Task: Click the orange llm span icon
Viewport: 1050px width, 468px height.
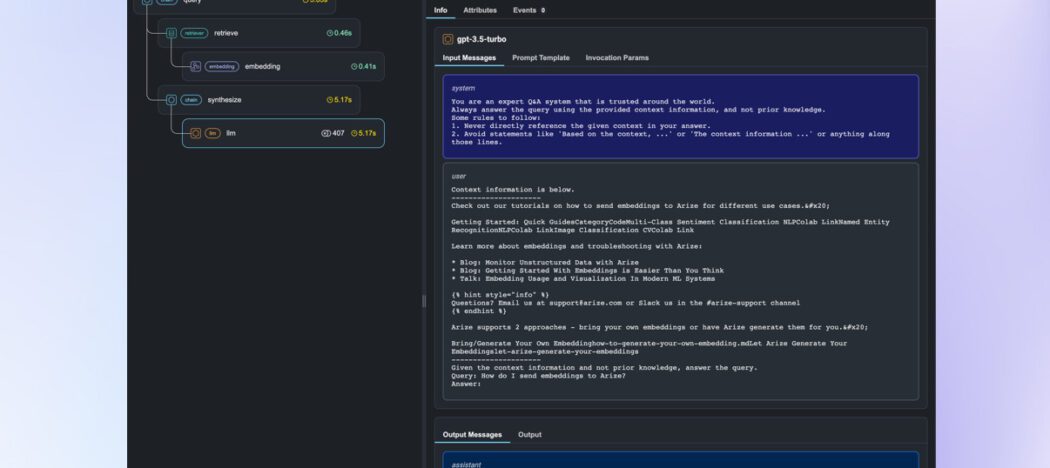Action: pyautogui.click(x=196, y=133)
